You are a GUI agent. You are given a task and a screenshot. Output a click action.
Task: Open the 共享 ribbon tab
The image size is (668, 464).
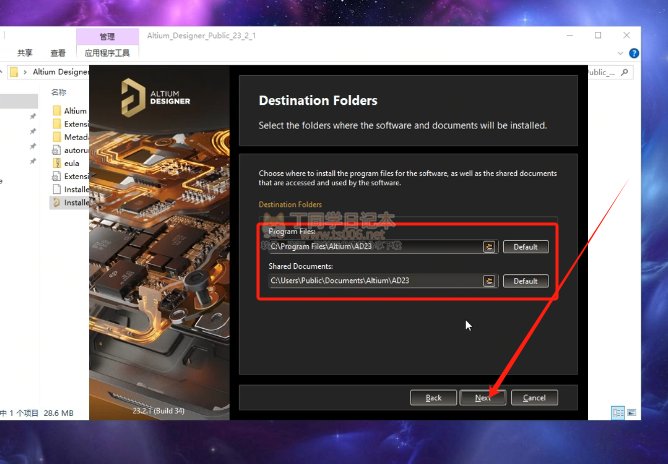pyautogui.click(x=25, y=53)
